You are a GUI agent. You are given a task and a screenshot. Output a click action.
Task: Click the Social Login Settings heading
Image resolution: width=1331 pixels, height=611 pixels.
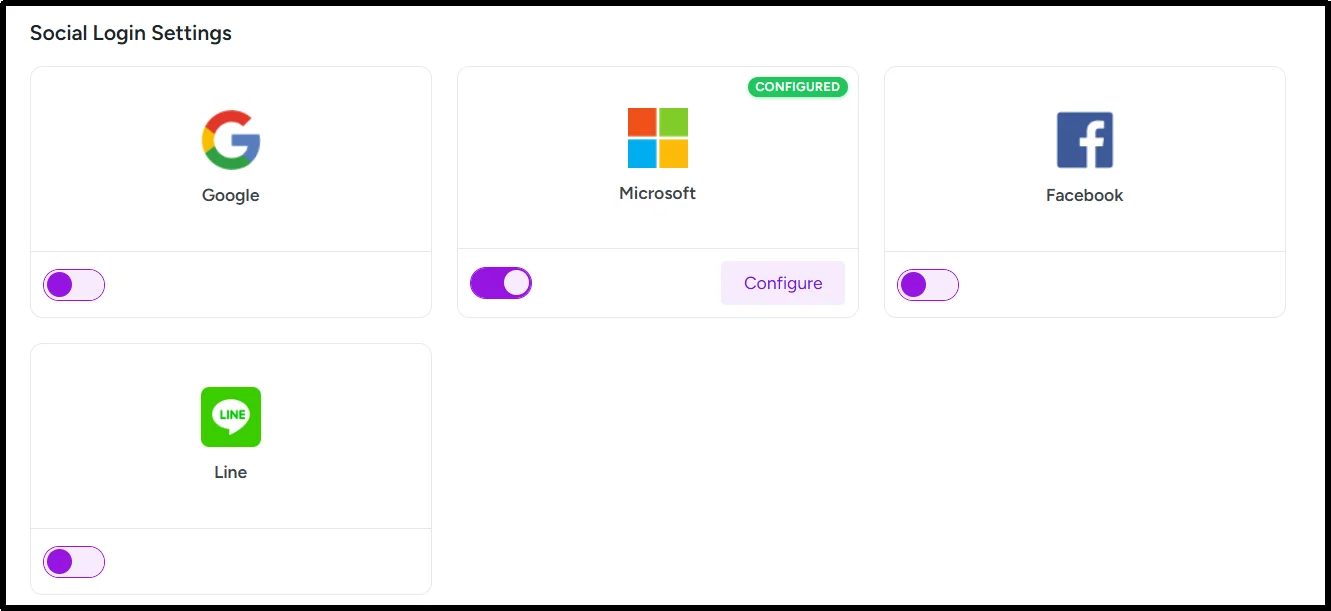(x=131, y=33)
